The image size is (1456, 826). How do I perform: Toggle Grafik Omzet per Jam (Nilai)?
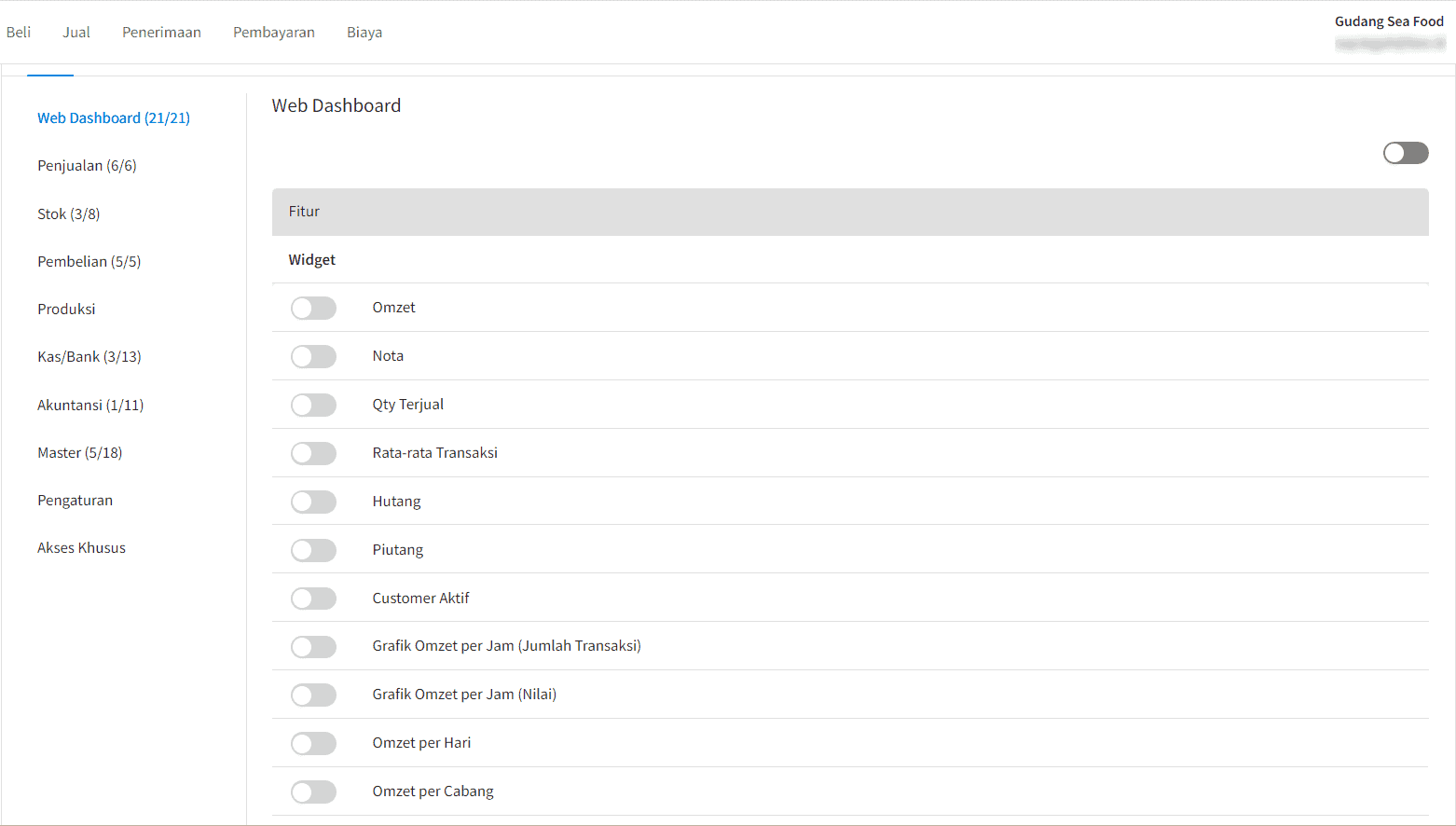pyautogui.click(x=313, y=695)
